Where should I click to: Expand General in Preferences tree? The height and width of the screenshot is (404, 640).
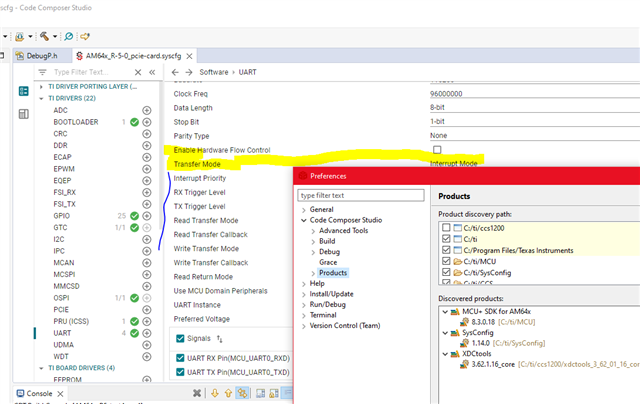point(304,210)
